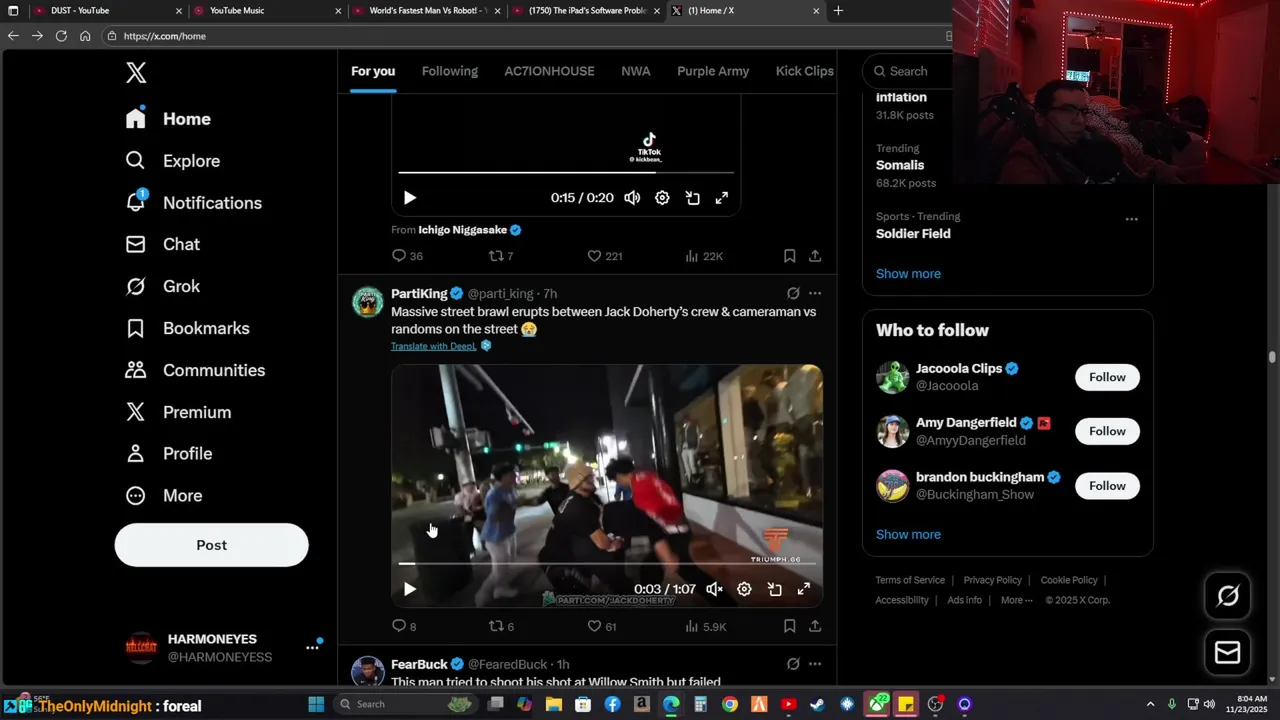This screenshot has height=720, width=1280.
Task: View analytics for 22K views post
Action: [x=704, y=256]
